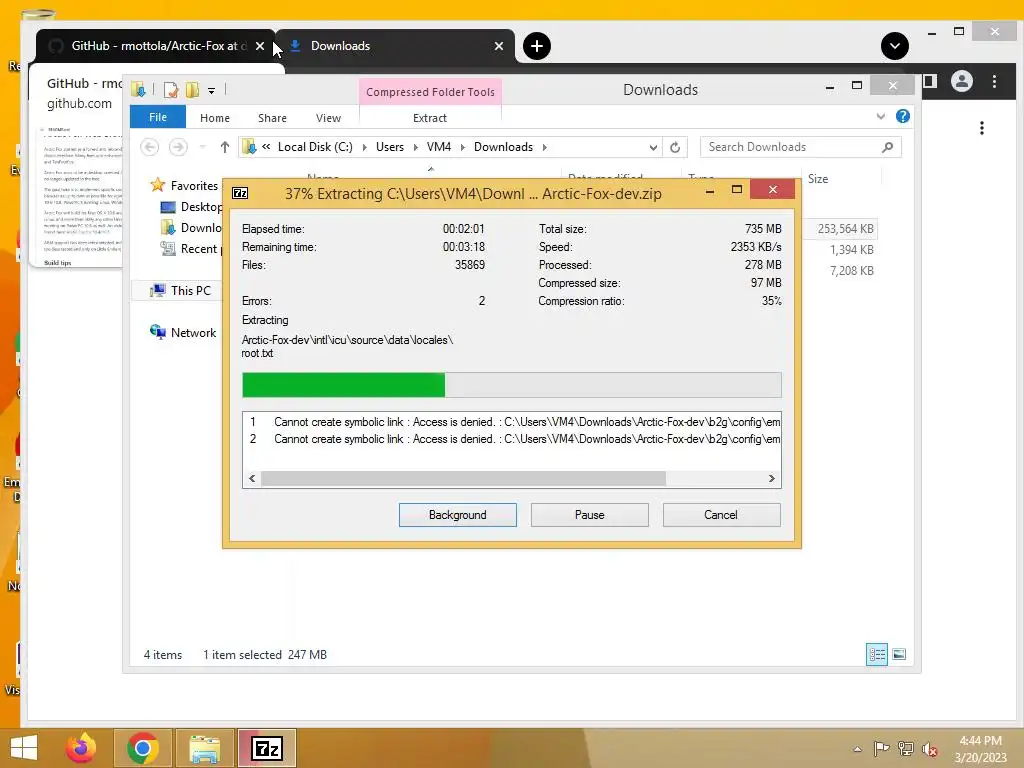Click Users breadcrumb segment
Viewport: 1024px width, 768px height.
point(390,147)
